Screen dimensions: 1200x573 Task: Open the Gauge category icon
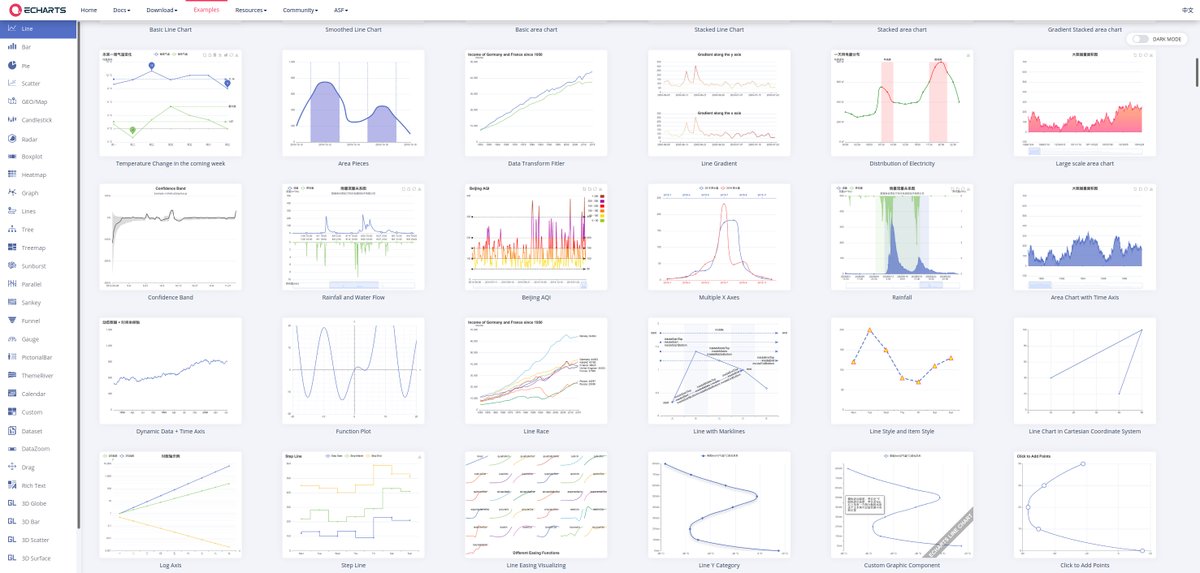(x=10, y=338)
